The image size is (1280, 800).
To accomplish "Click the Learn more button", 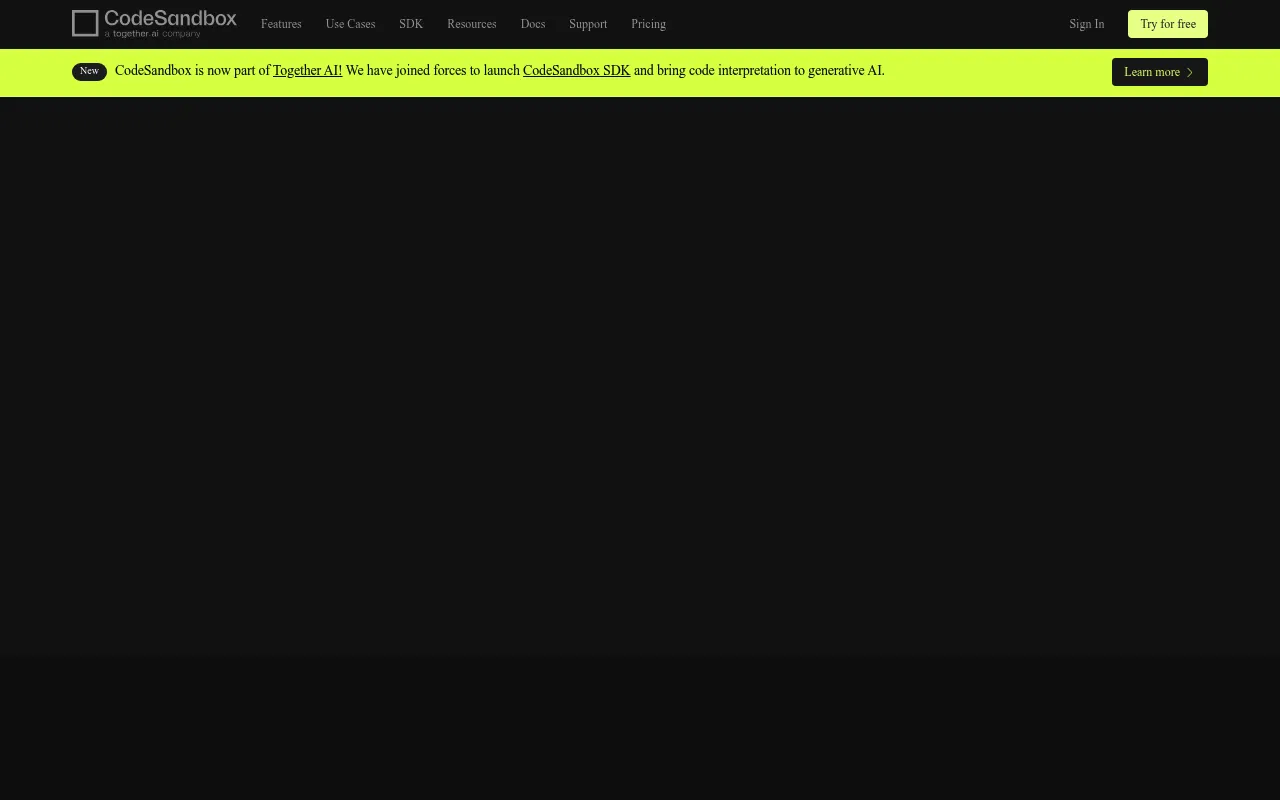I will (1160, 72).
